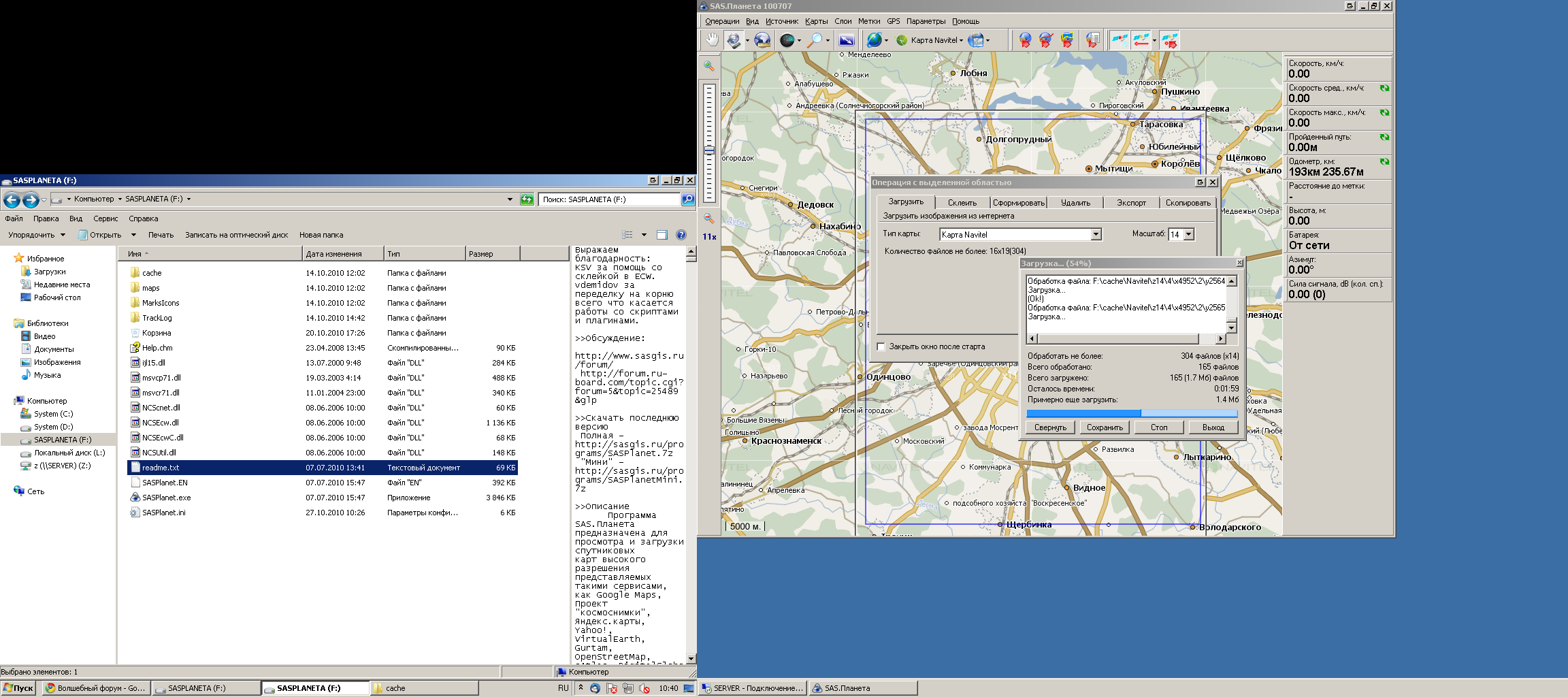Open the Масштаб zoom level dropdown
1568x697 pixels.
tap(1188, 235)
